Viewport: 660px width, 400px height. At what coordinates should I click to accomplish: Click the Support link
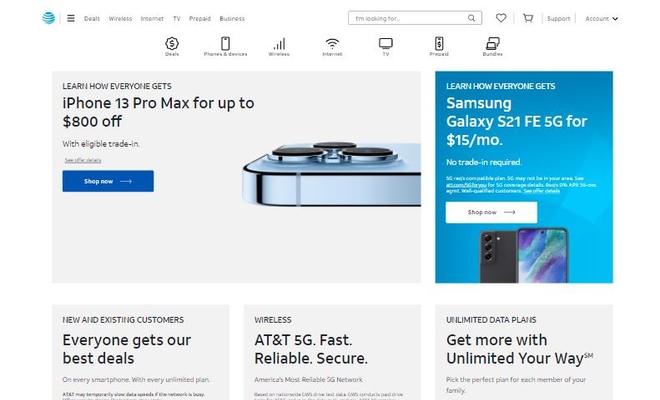559,18
